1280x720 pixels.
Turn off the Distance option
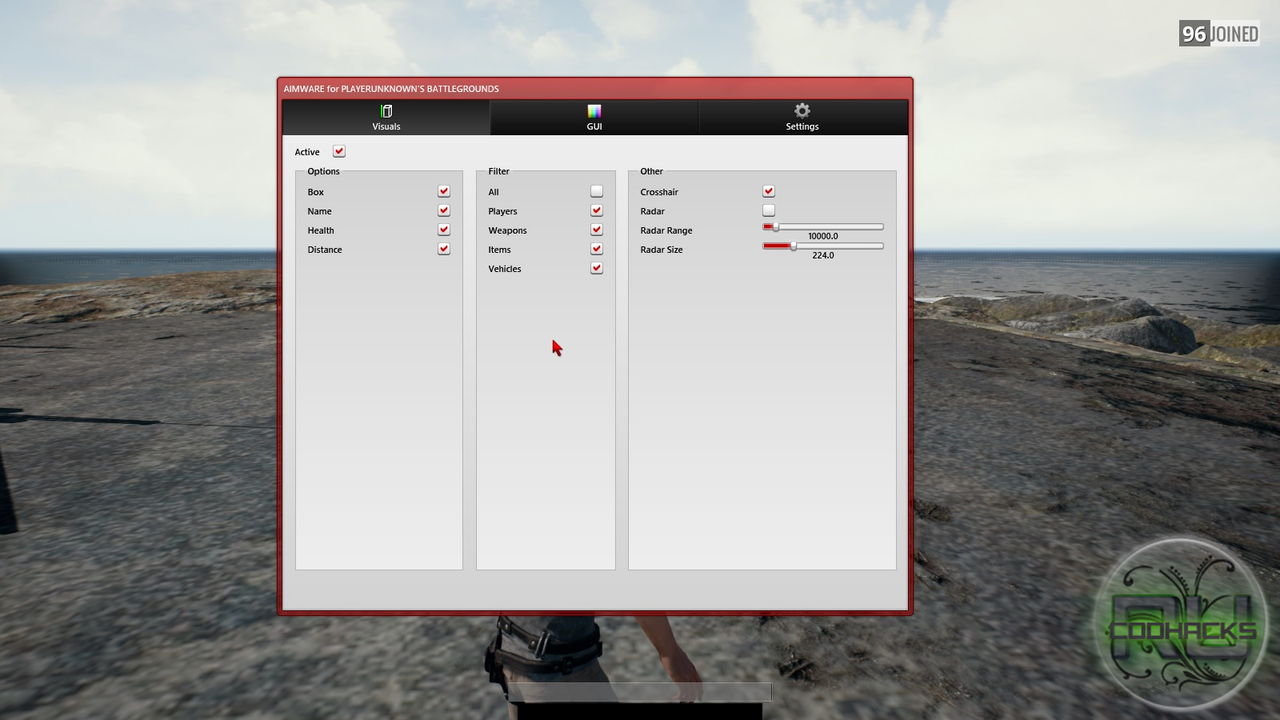click(444, 249)
